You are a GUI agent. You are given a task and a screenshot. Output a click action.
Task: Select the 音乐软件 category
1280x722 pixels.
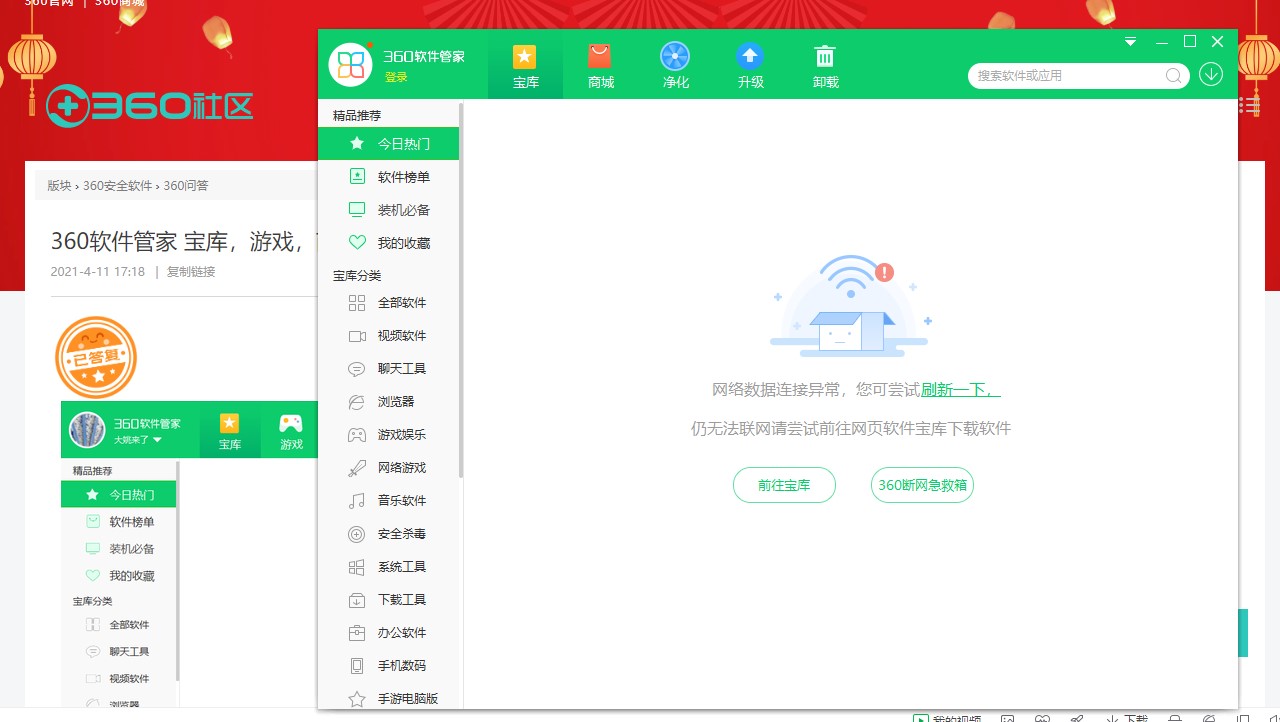pyautogui.click(x=388, y=500)
